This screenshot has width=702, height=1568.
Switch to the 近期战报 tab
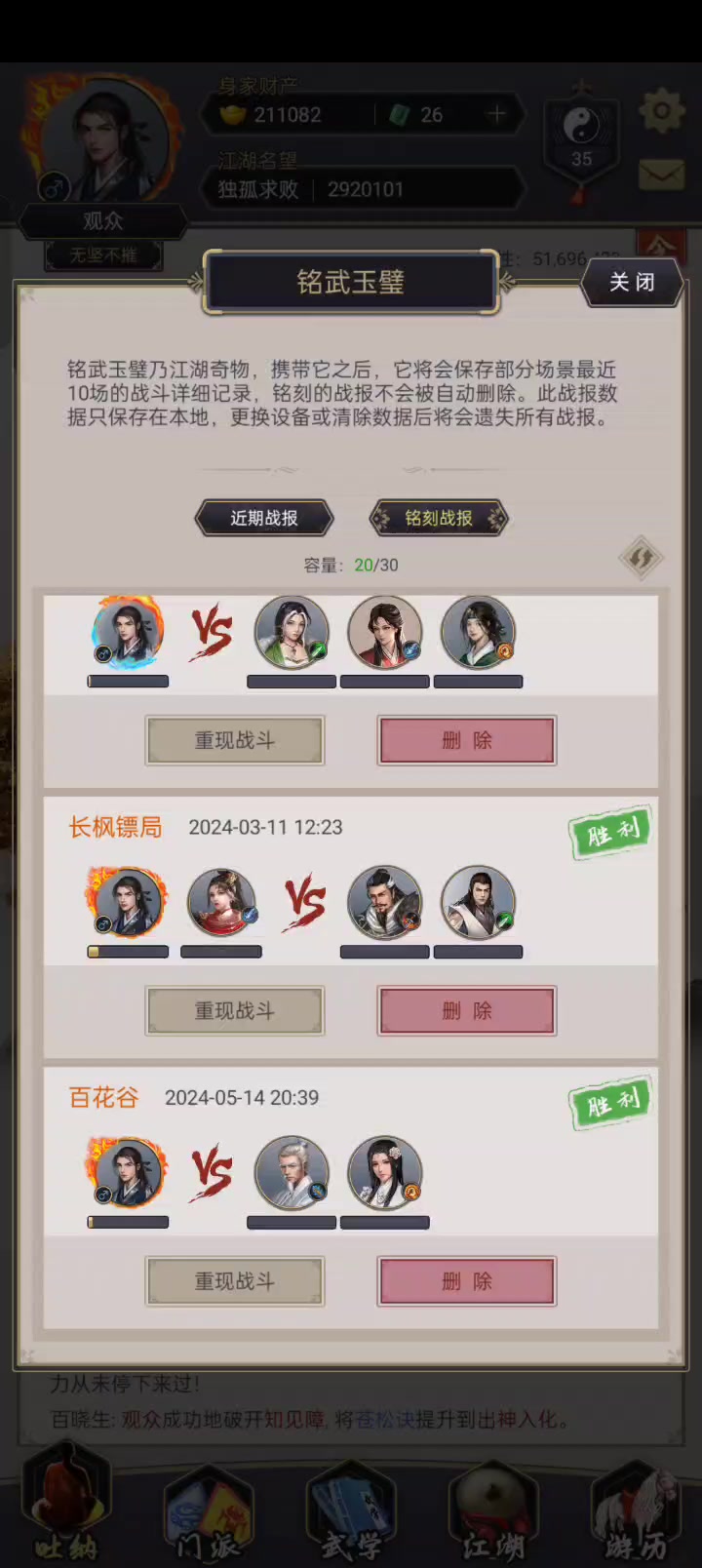(264, 518)
